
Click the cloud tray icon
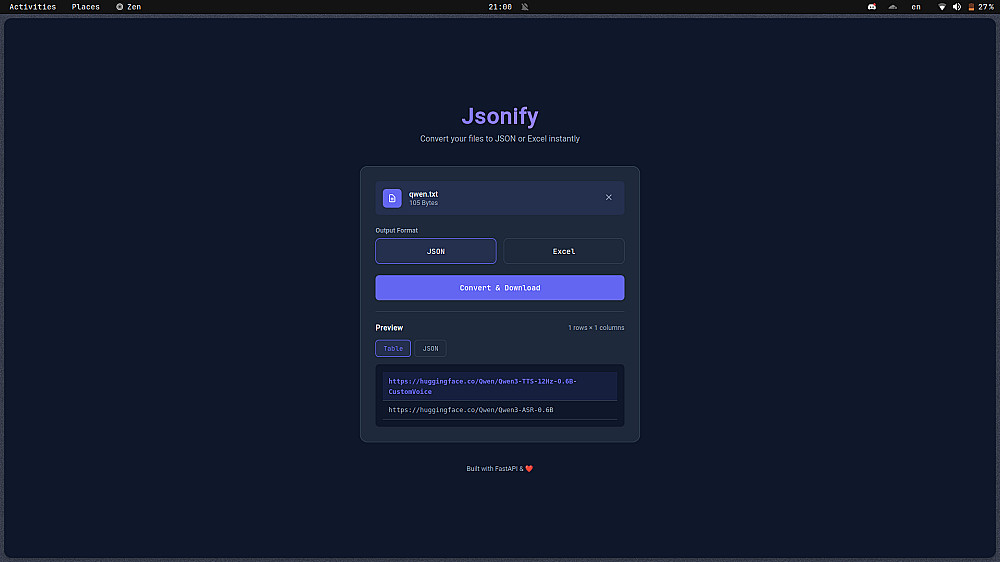coord(893,6)
